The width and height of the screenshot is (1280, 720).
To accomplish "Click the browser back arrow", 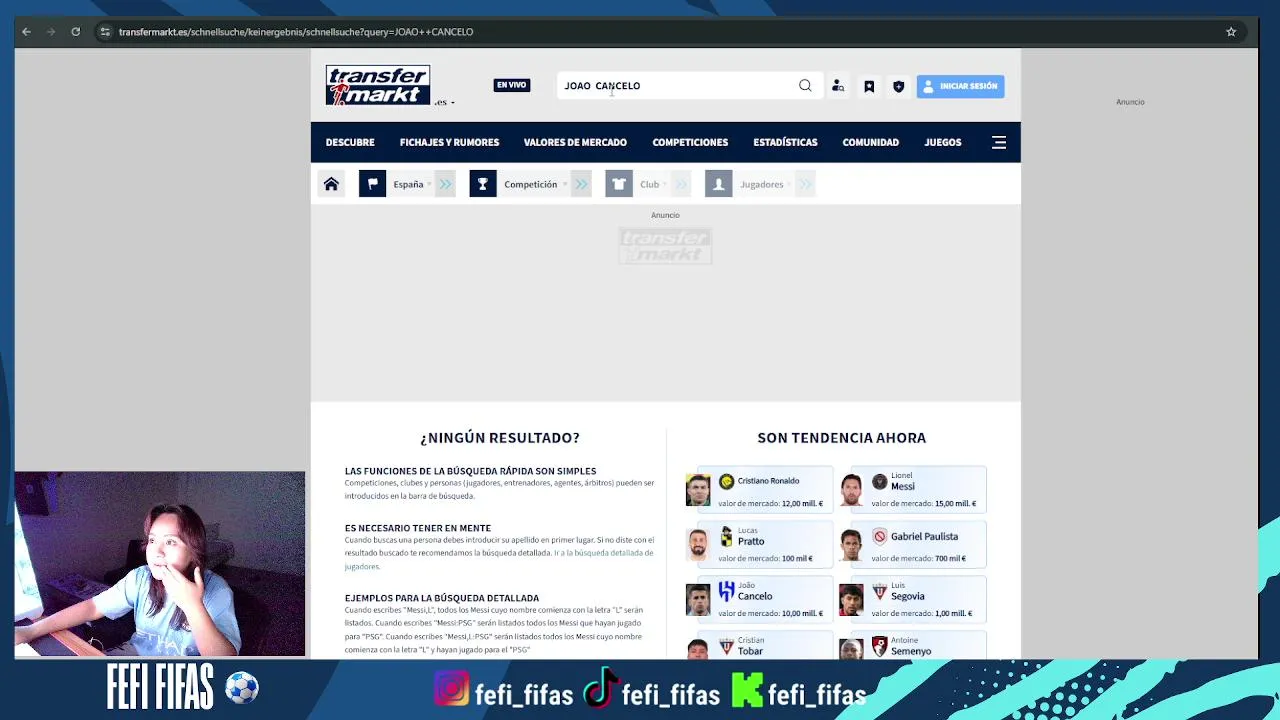I will tap(26, 32).
